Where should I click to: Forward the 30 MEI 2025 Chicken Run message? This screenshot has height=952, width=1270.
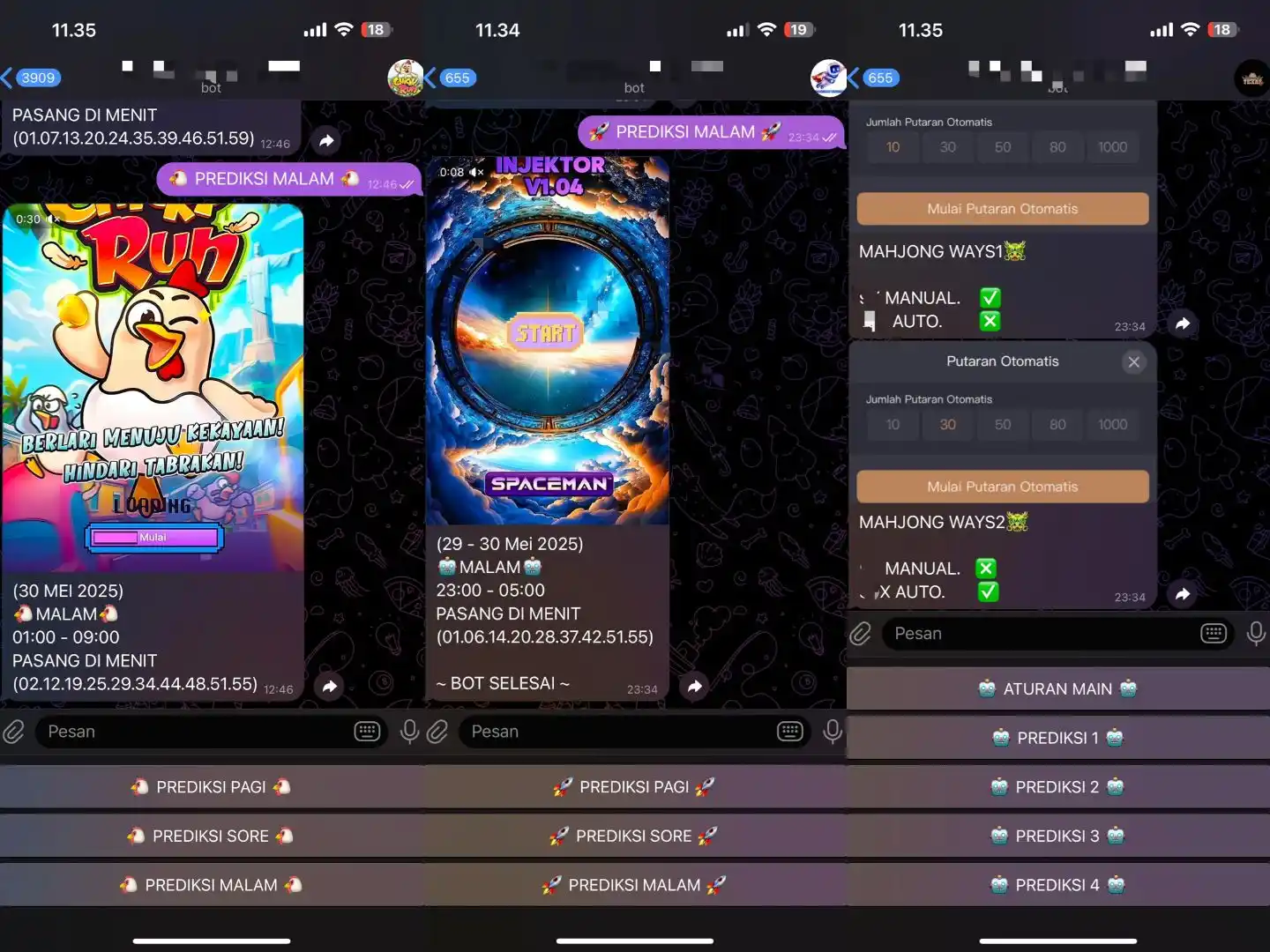coord(329,686)
